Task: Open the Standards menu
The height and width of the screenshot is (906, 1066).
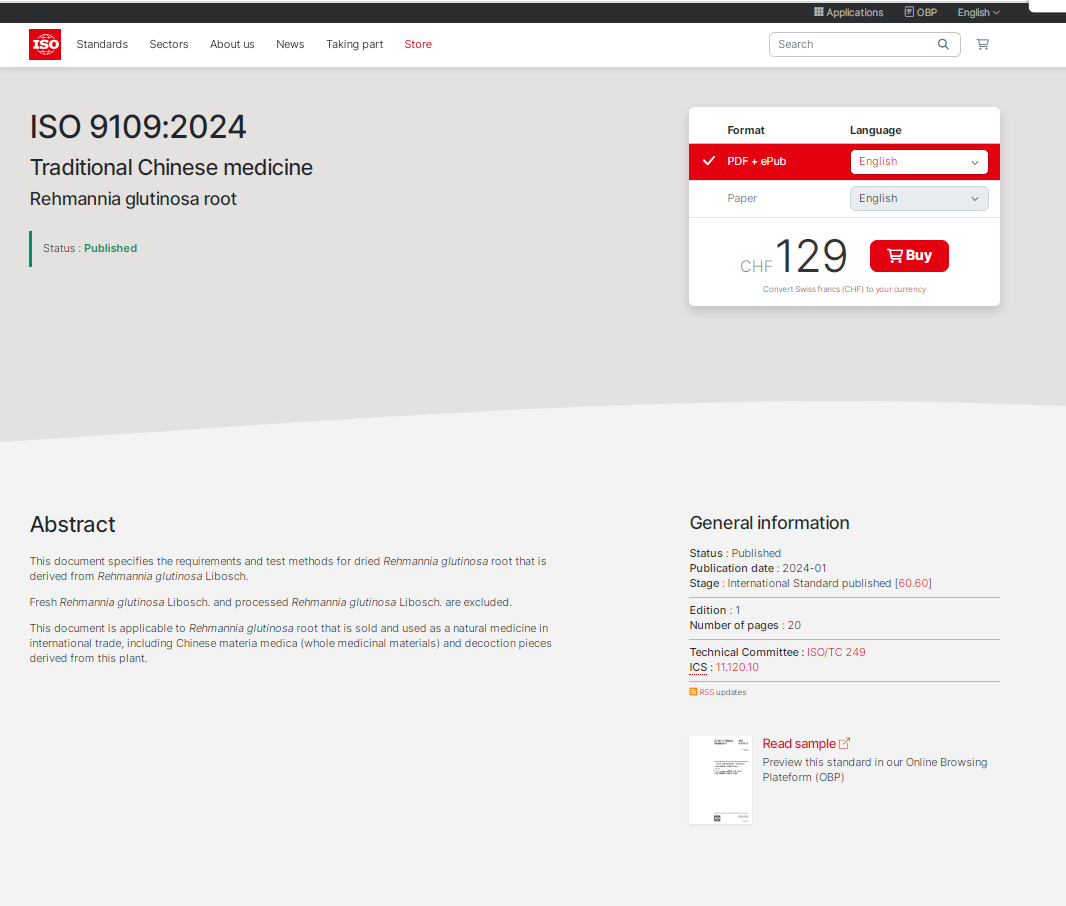Action: point(102,44)
